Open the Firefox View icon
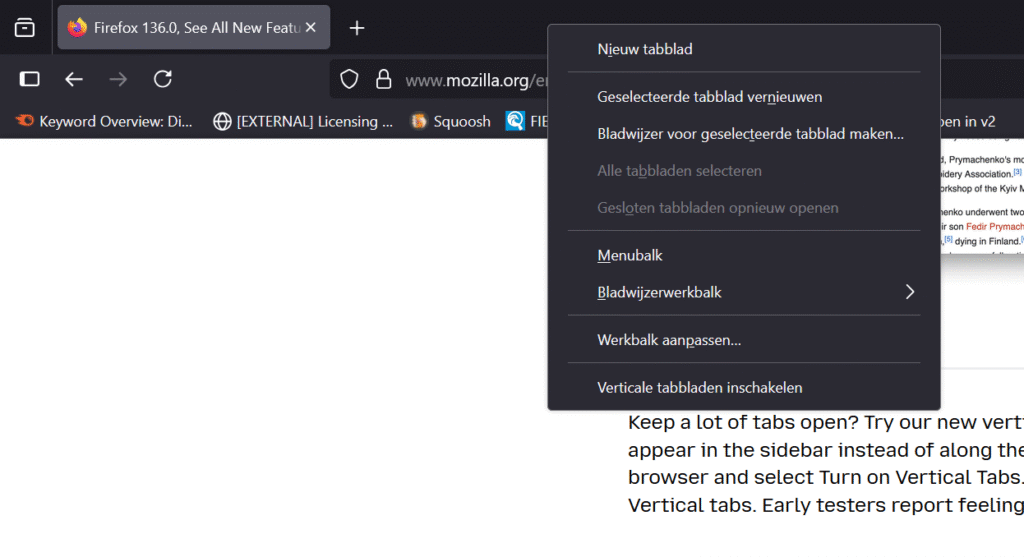 pos(25,27)
